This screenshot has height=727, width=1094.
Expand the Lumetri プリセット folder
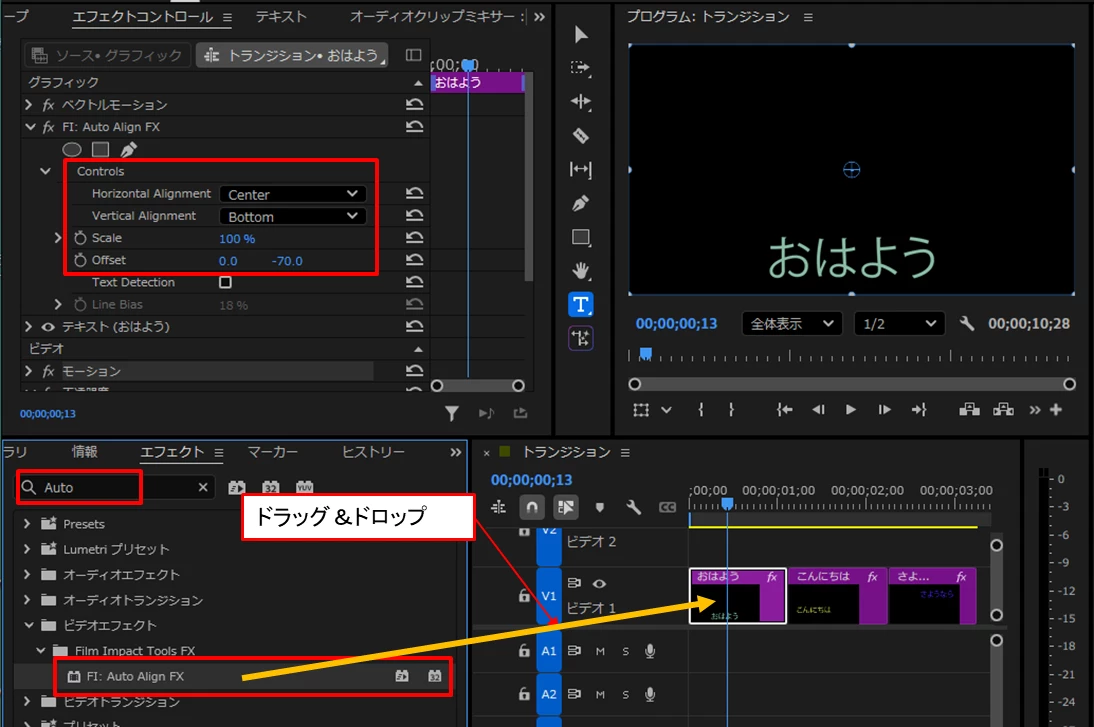27,549
